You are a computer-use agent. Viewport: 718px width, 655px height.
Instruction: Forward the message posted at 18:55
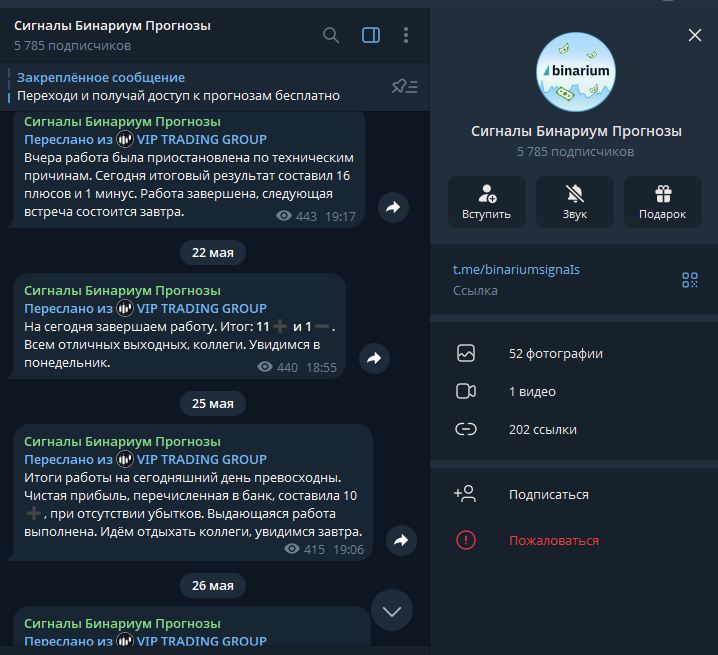374,358
